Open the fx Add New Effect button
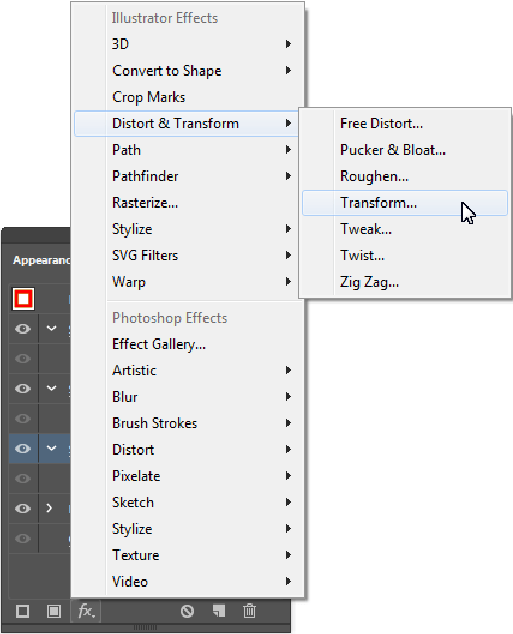Screen dimensions: 513x634 86,611
